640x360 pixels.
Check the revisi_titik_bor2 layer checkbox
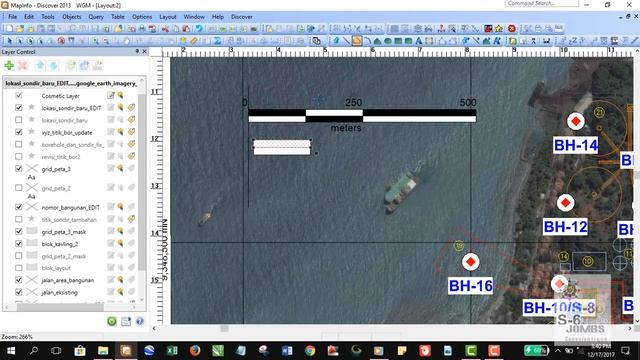tap(18, 156)
